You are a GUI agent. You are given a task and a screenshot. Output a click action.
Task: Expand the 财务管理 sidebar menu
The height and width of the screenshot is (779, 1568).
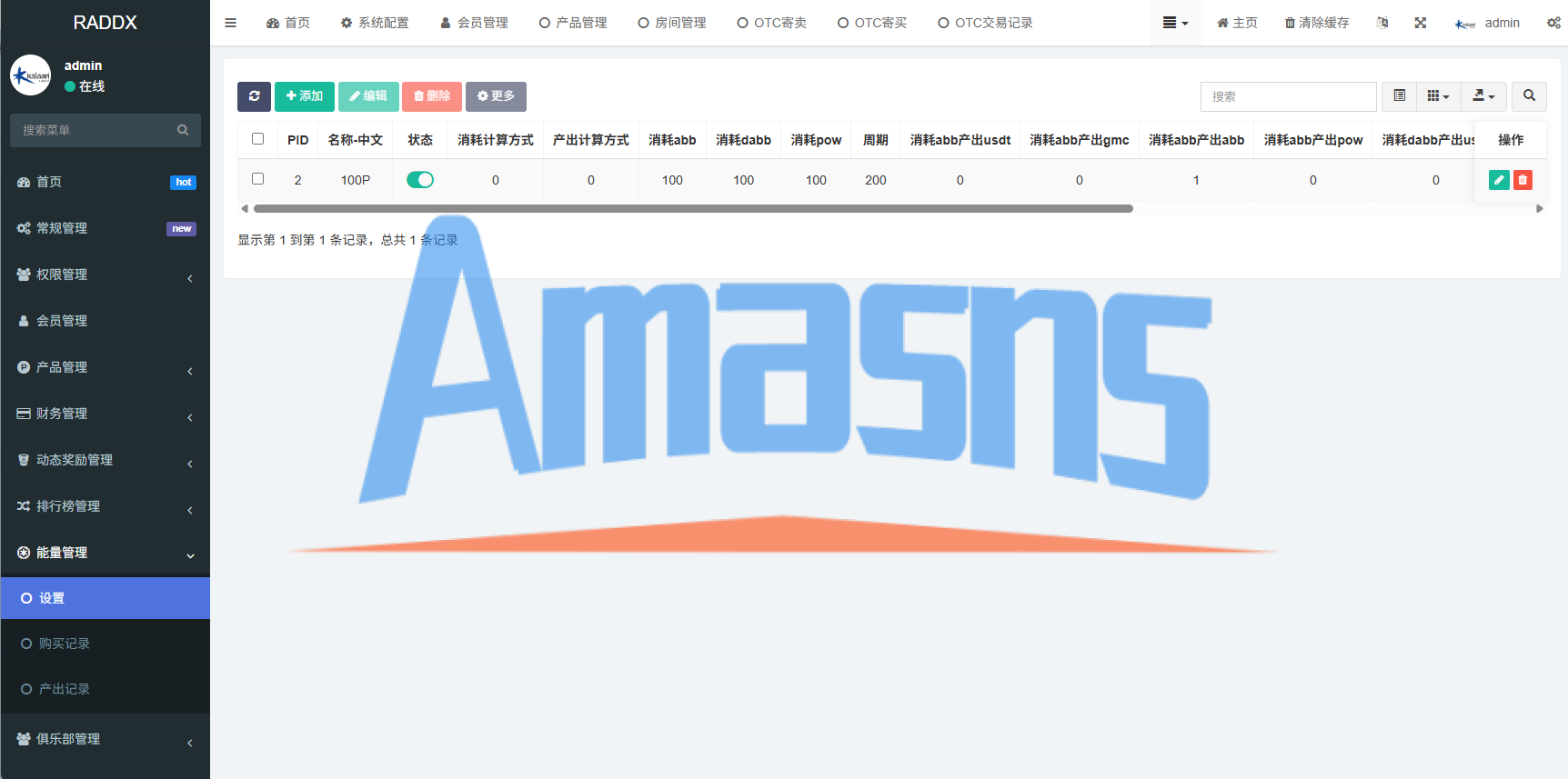(x=106, y=414)
